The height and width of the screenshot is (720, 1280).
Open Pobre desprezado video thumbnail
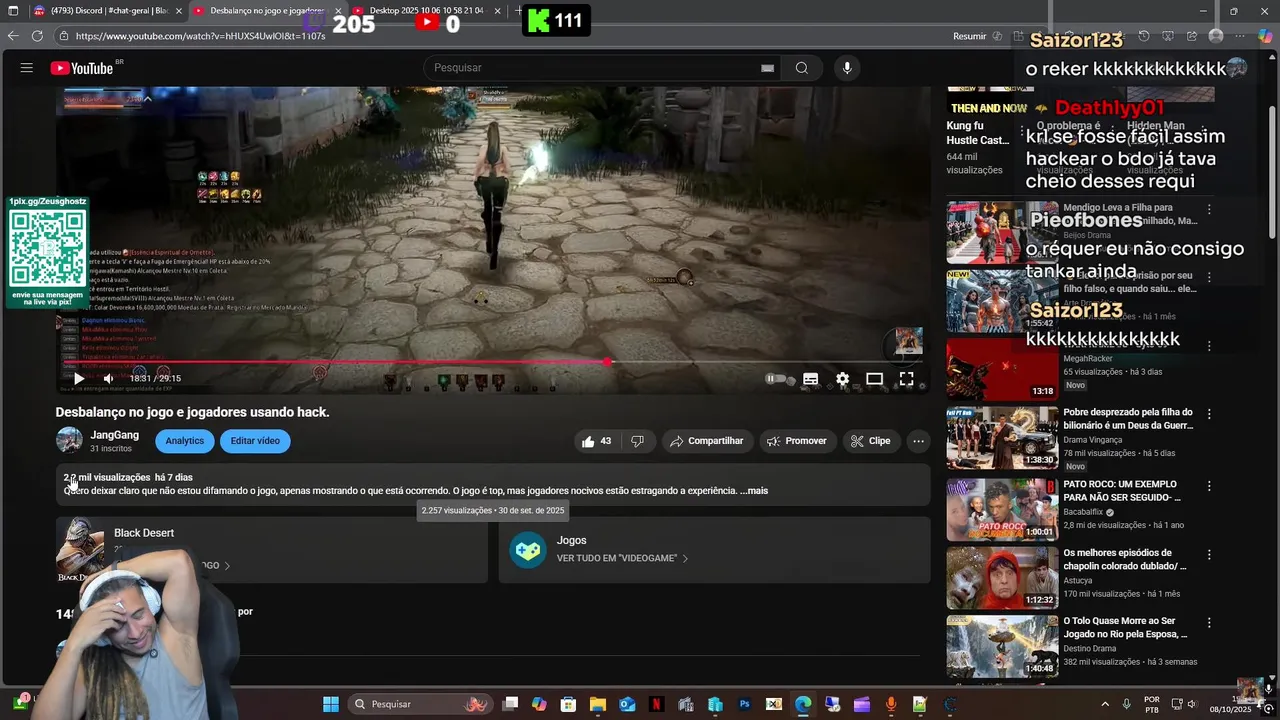[1002, 437]
